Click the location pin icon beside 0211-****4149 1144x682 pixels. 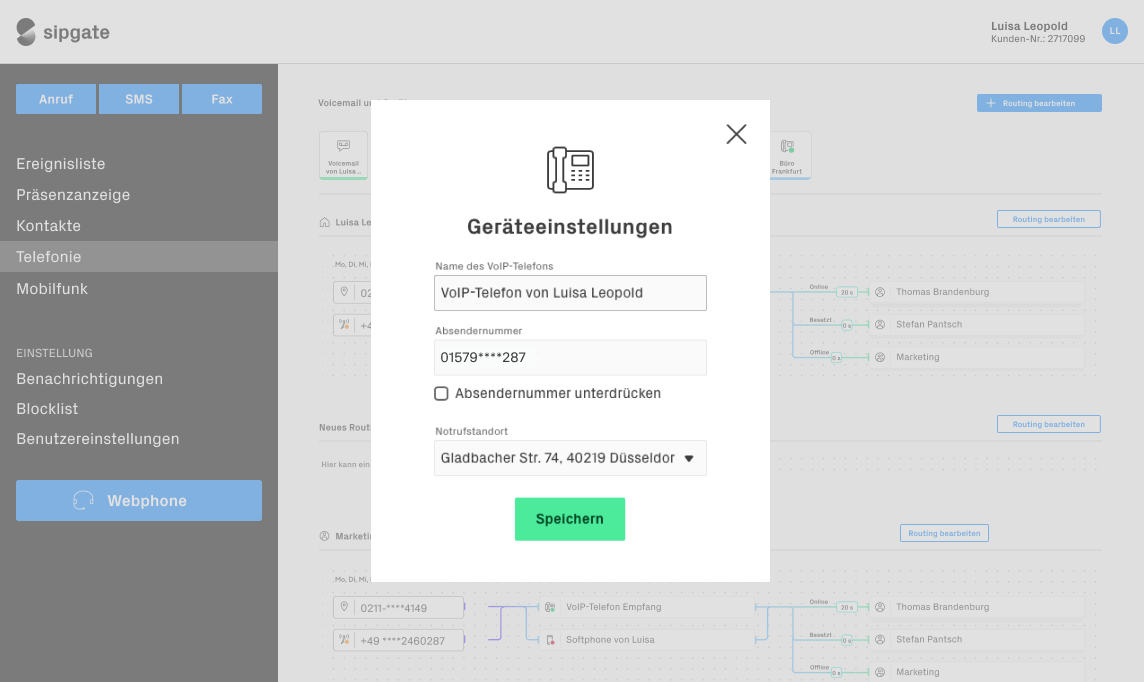coord(344,607)
